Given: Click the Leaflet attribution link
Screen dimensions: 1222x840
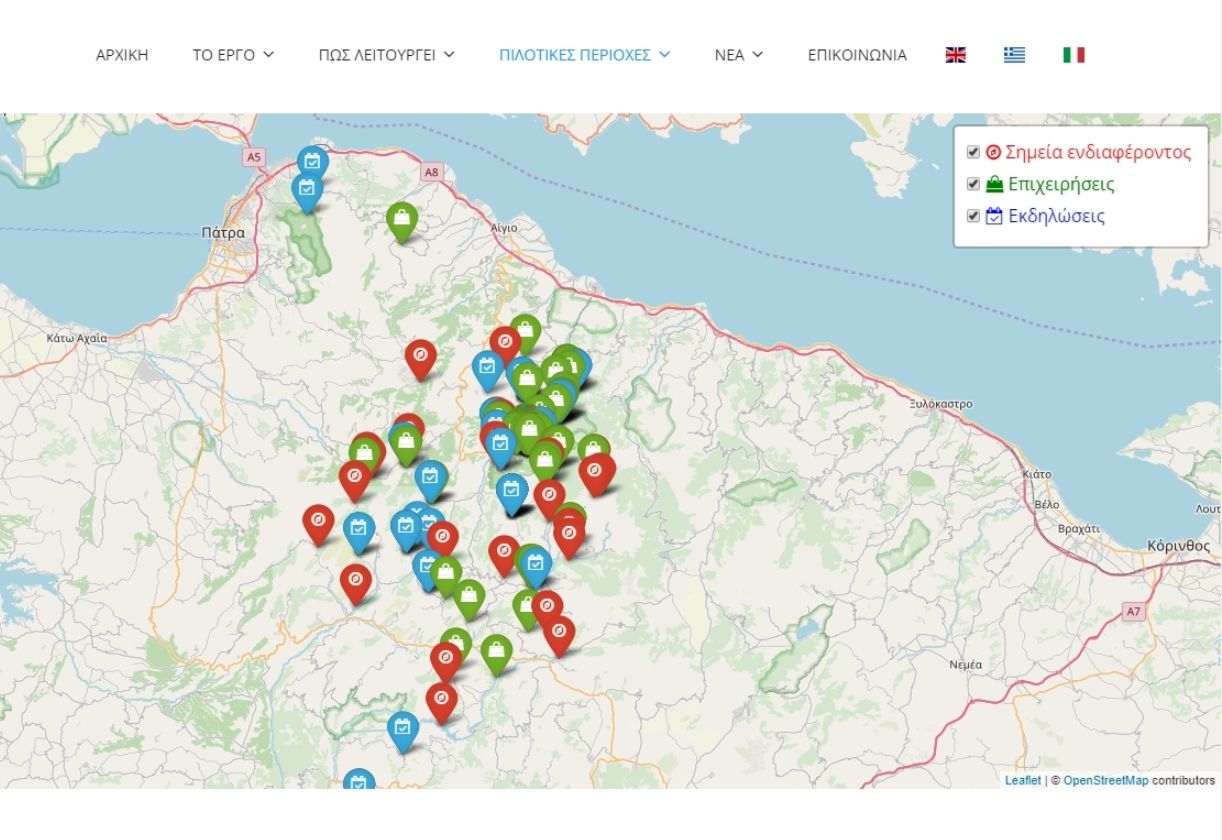Looking at the screenshot, I should pyautogui.click(x=1022, y=780).
